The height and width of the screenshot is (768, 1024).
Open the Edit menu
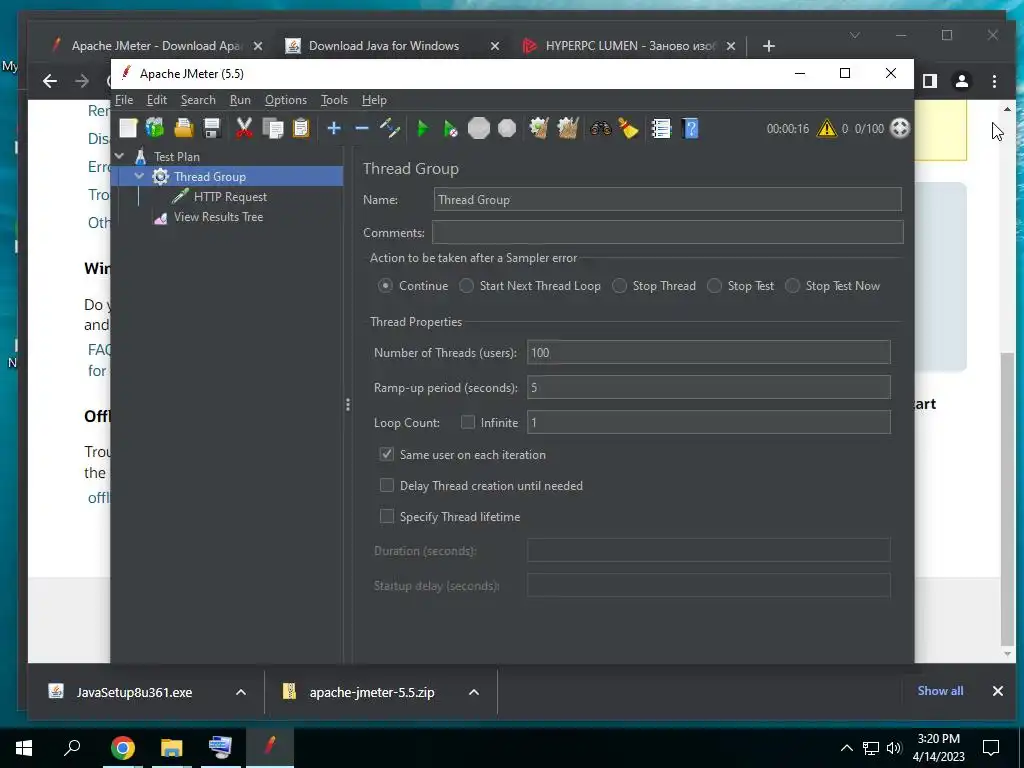157,100
